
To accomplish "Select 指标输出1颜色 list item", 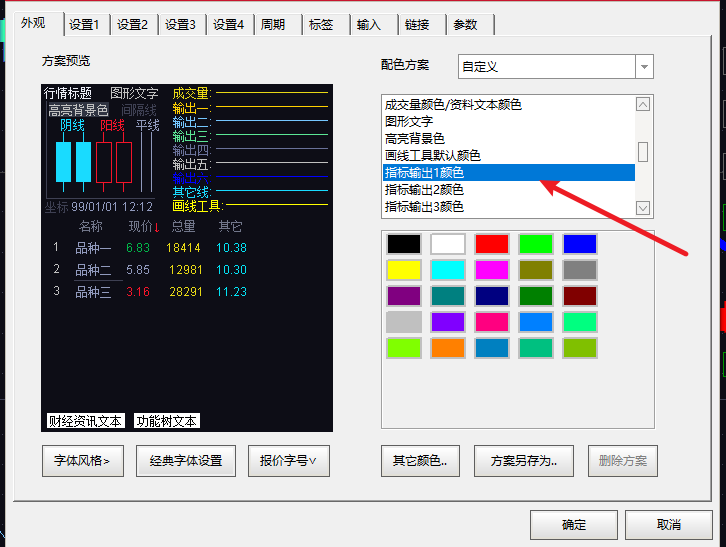I will (x=508, y=173).
